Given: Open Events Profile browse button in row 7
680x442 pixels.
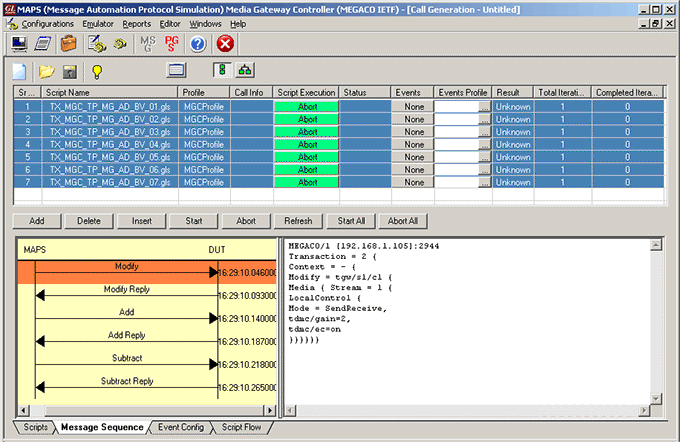Looking at the screenshot, I should pyautogui.click(x=485, y=183).
